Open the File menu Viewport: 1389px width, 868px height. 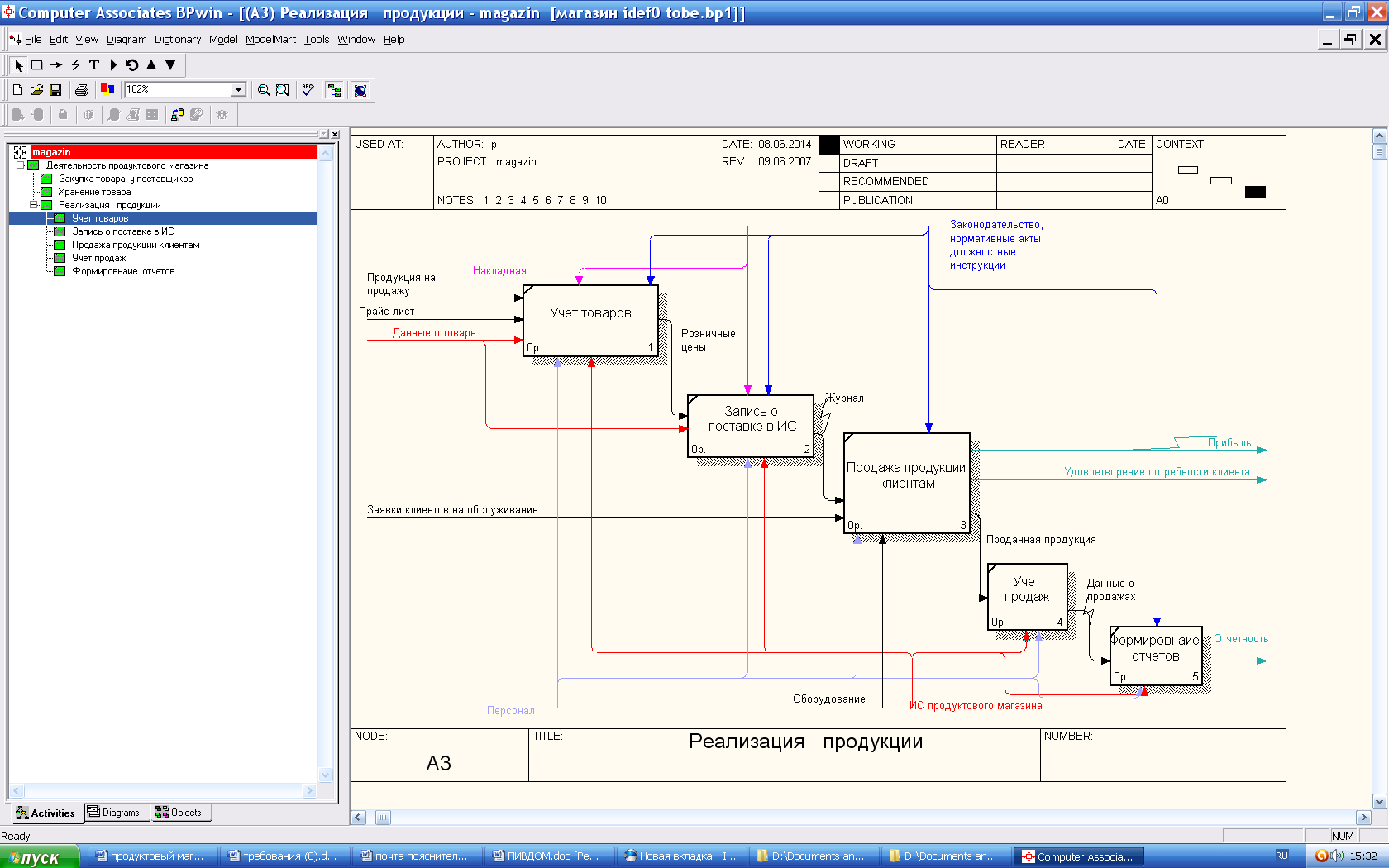(x=33, y=39)
